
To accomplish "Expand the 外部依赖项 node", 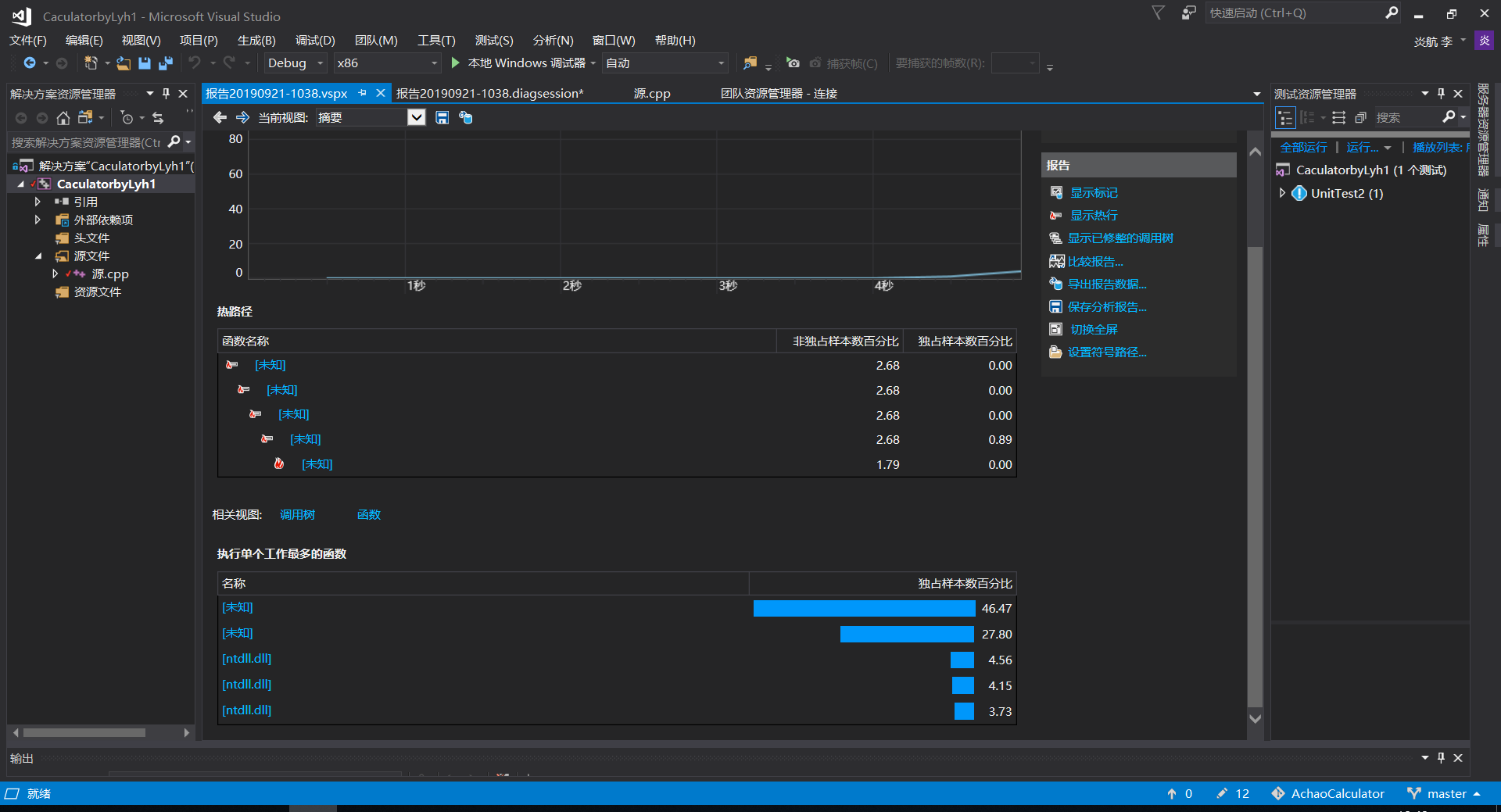I will point(38,220).
